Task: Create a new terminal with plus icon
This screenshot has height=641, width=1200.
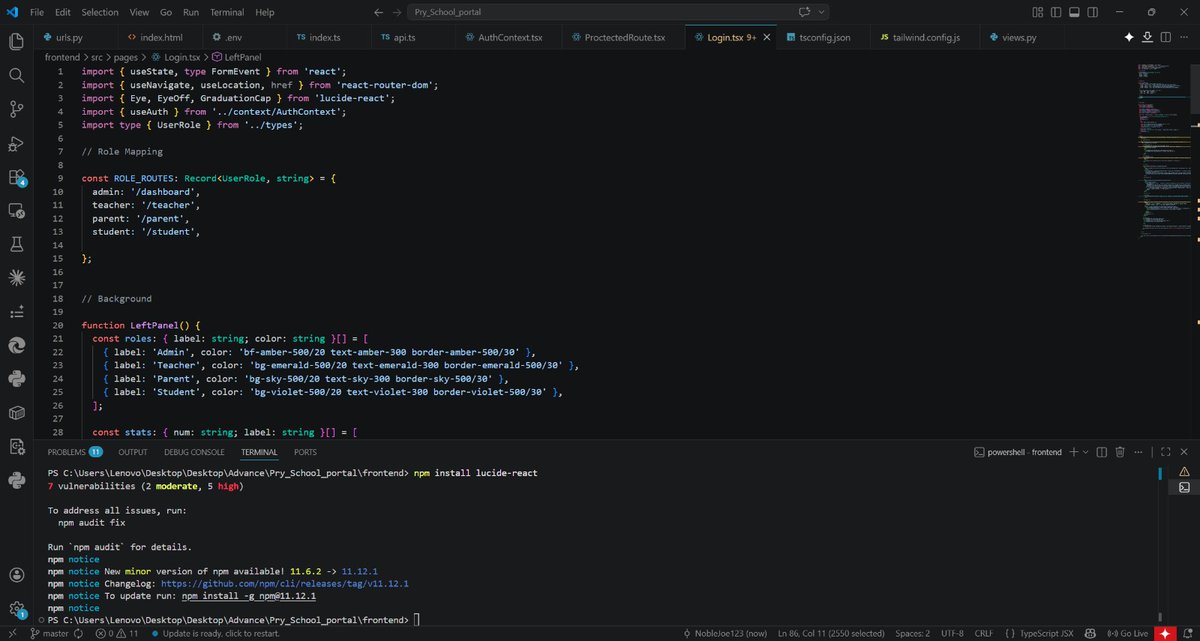Action: tap(1073, 452)
